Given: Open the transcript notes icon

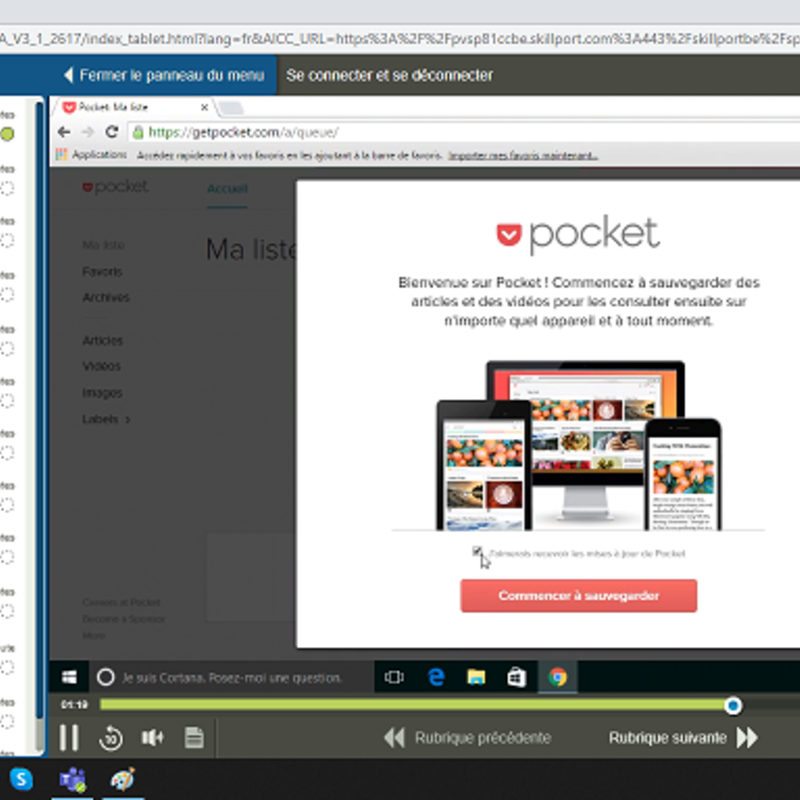Looking at the screenshot, I should (x=194, y=737).
